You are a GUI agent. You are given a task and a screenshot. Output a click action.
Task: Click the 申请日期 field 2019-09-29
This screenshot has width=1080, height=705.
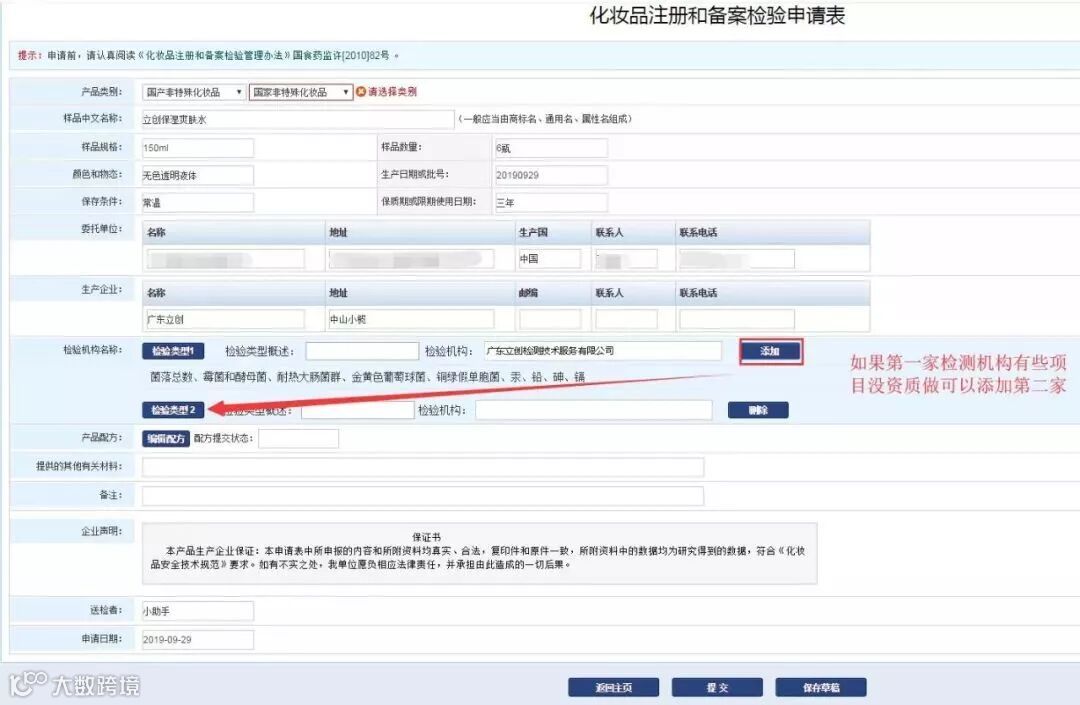coord(198,640)
